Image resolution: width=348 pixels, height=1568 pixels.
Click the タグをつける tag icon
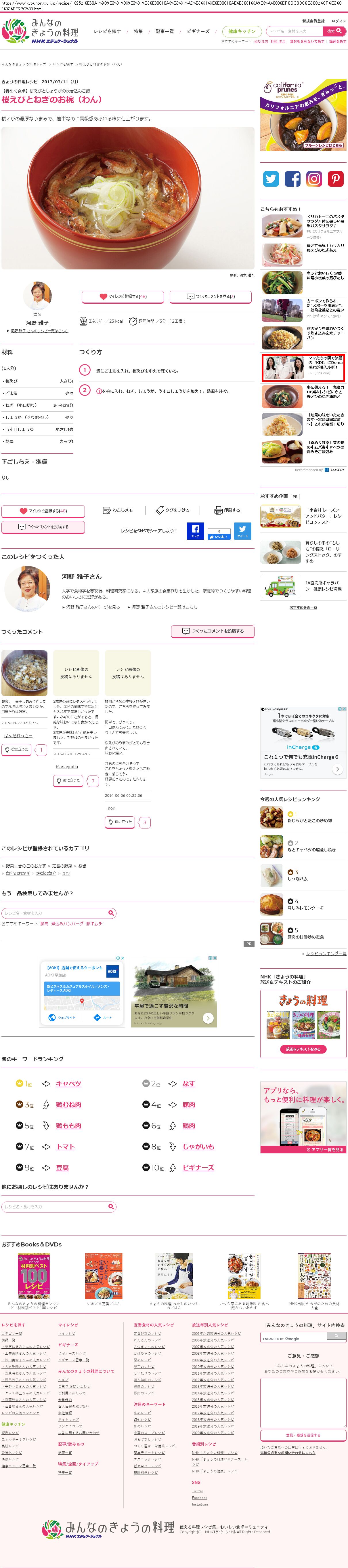pos(160,510)
